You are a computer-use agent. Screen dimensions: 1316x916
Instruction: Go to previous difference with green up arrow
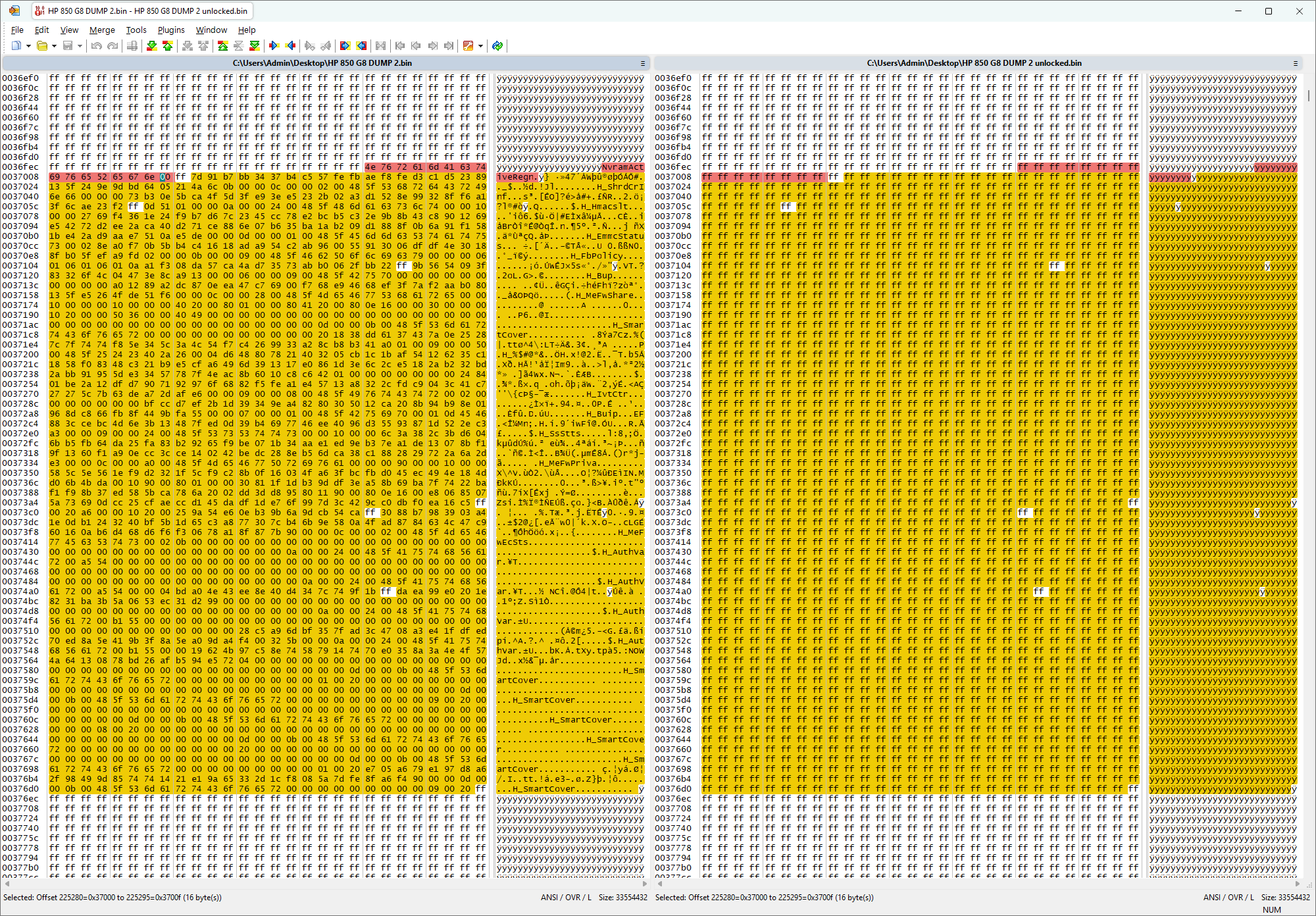(168, 46)
